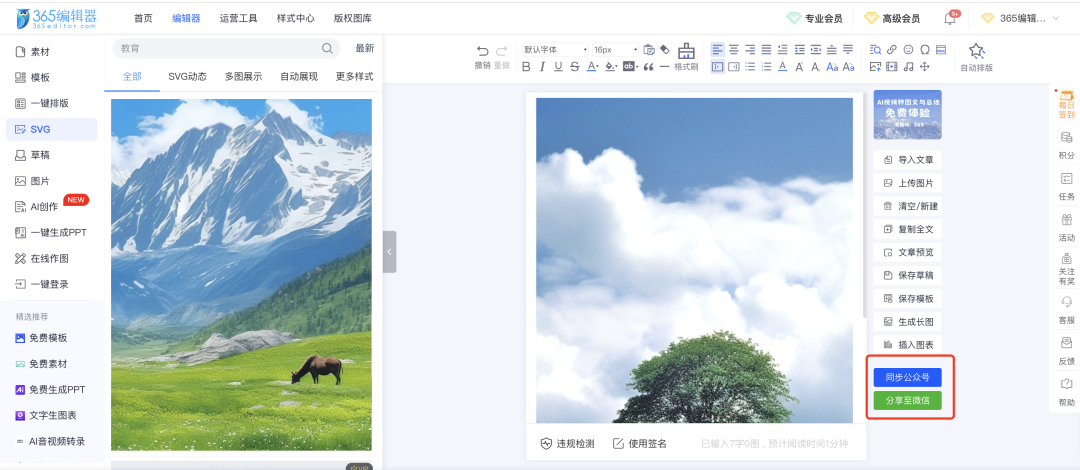The height and width of the screenshot is (470, 1080).
Task: Open the notification bell icon
Action: point(950,19)
